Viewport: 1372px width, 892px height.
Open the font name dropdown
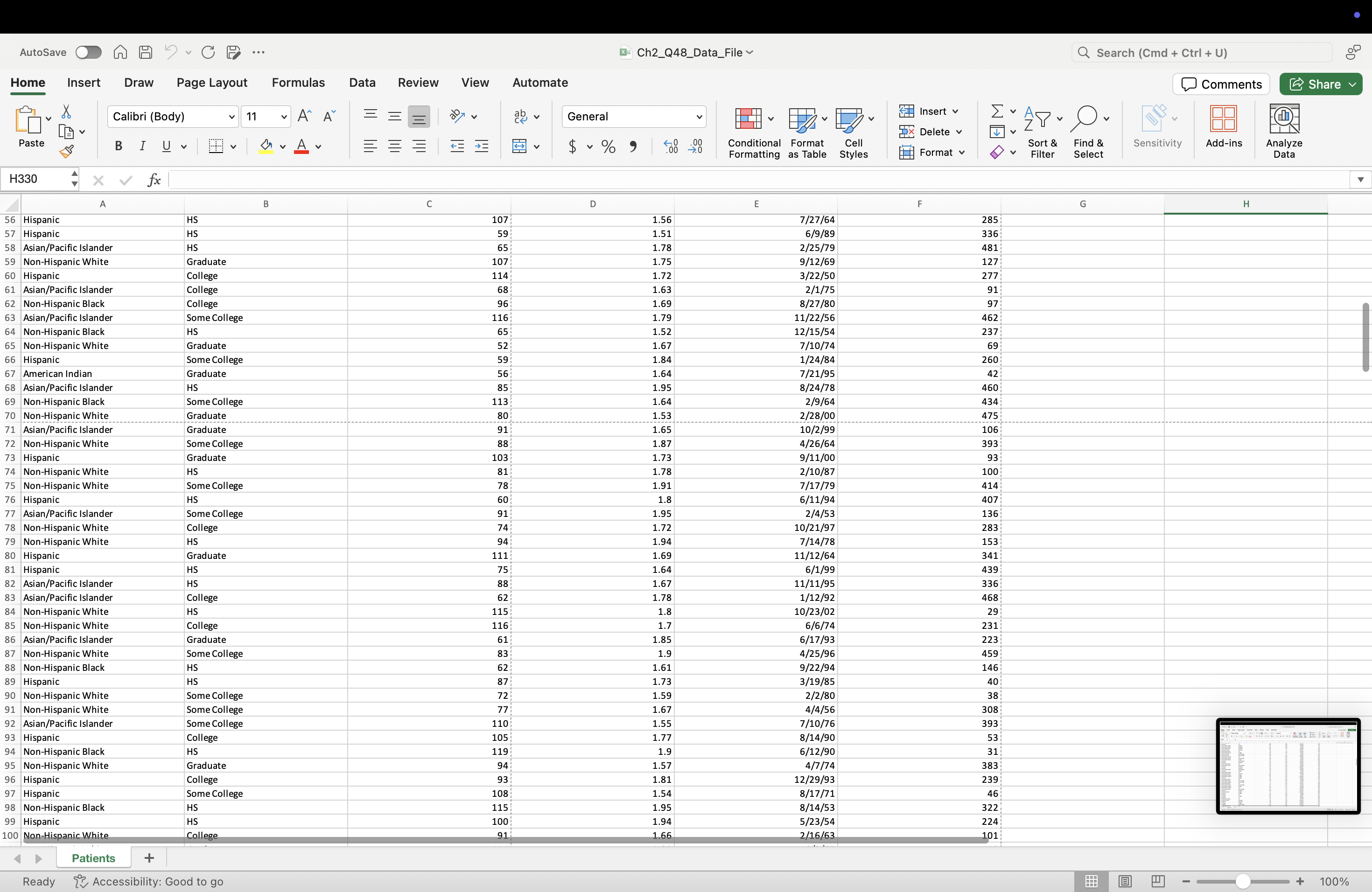coord(231,117)
